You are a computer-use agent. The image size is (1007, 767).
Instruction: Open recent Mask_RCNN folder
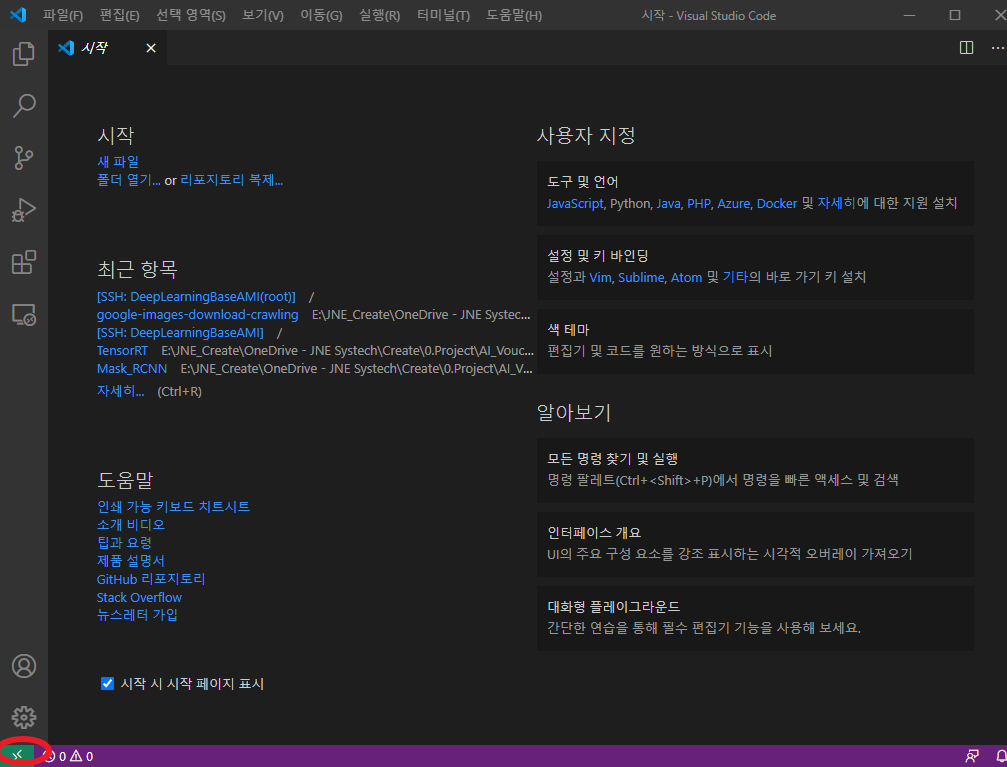(x=132, y=369)
